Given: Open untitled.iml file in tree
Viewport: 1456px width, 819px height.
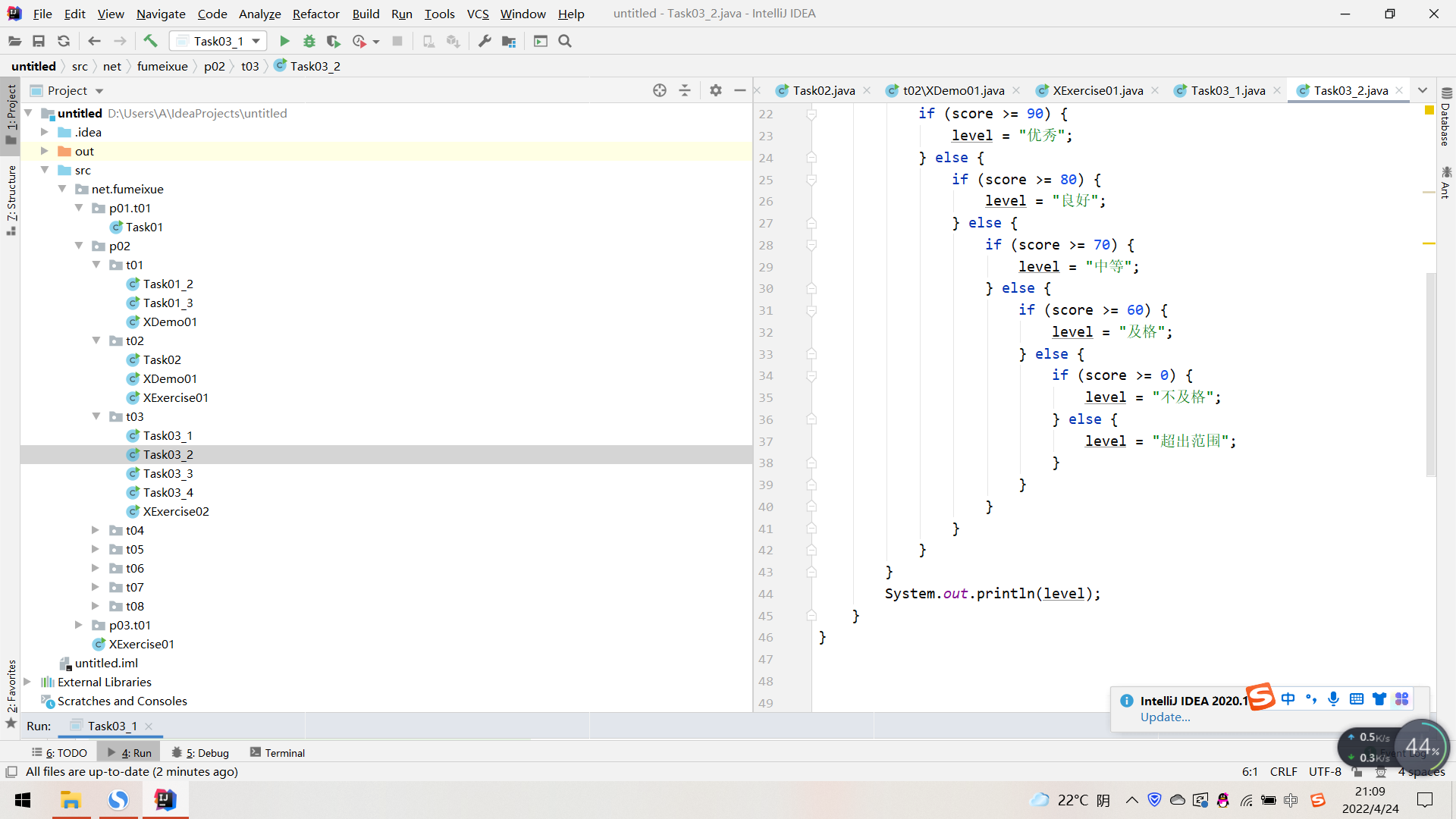Looking at the screenshot, I should coord(106,663).
